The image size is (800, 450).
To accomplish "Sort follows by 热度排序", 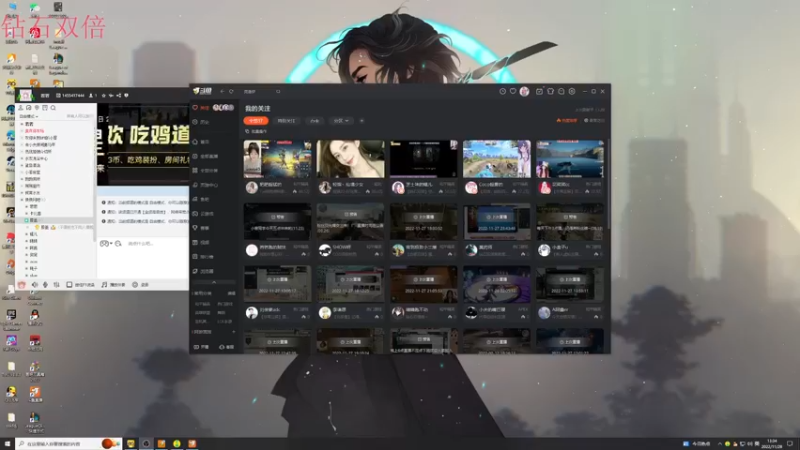I will click(x=567, y=120).
